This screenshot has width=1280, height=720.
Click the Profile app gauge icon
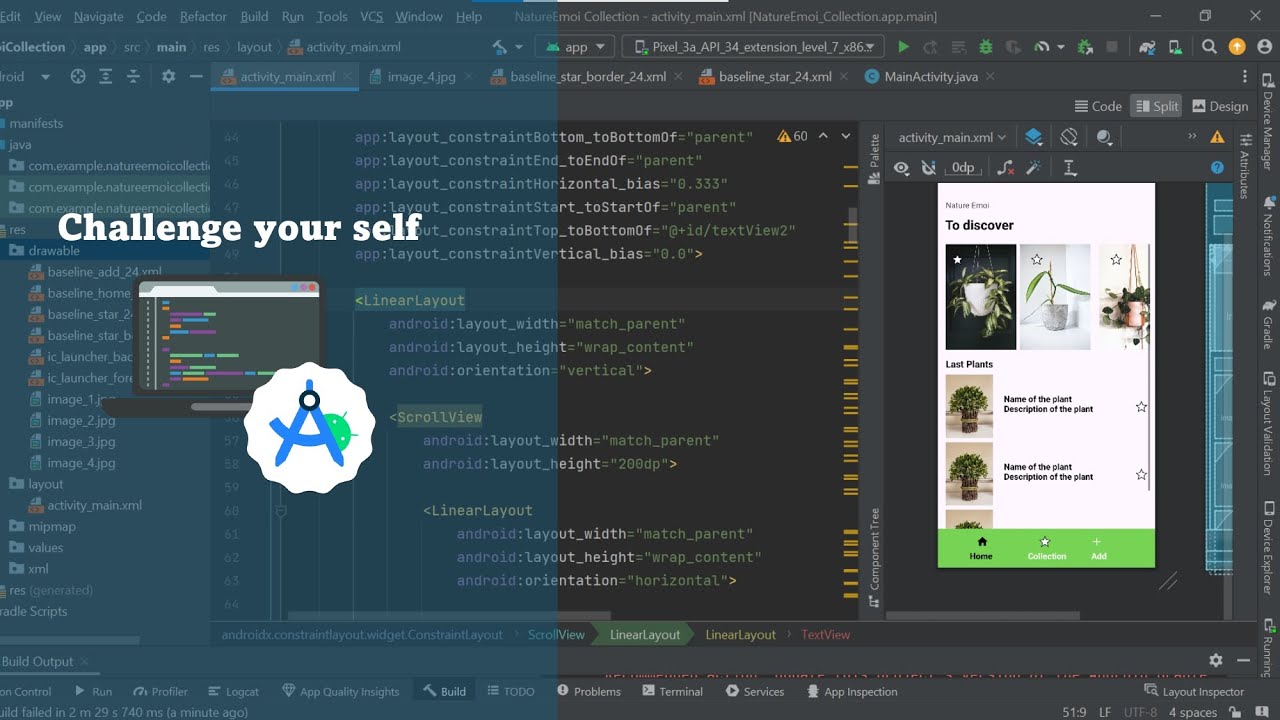[x=1041, y=47]
